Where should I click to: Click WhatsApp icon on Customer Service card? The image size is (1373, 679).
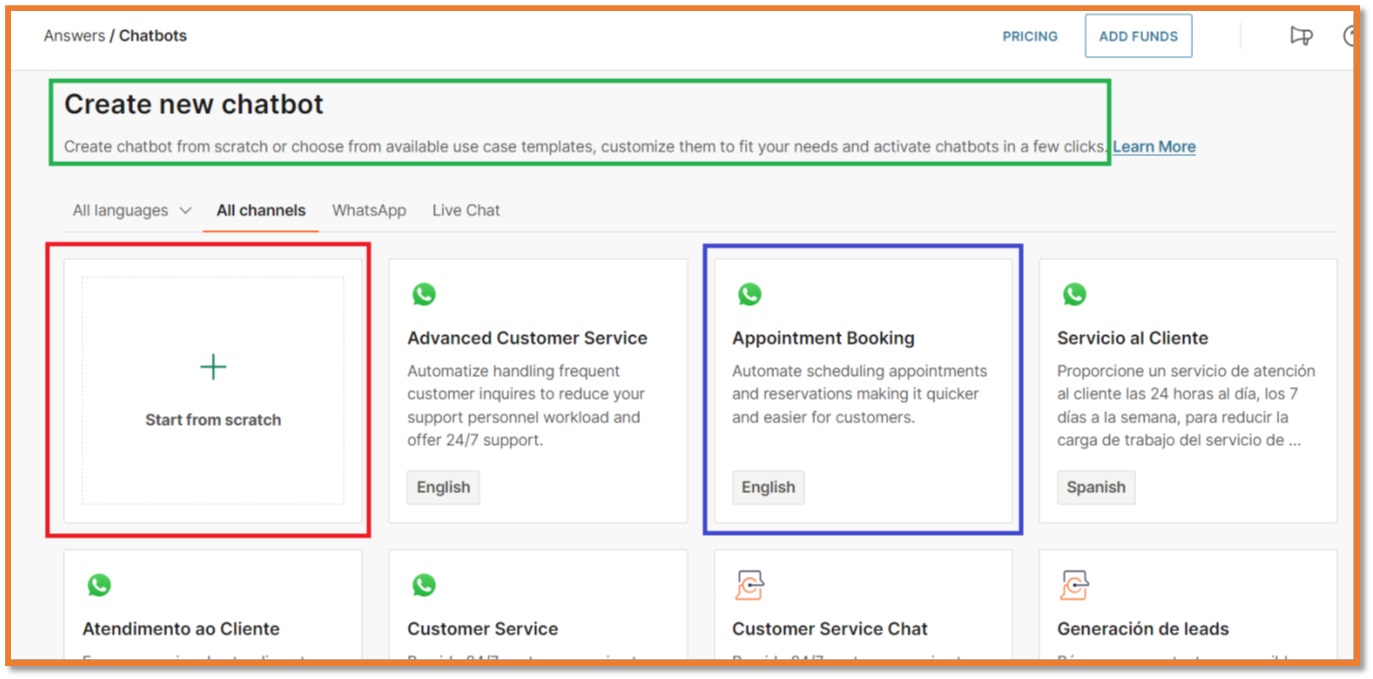tap(424, 585)
